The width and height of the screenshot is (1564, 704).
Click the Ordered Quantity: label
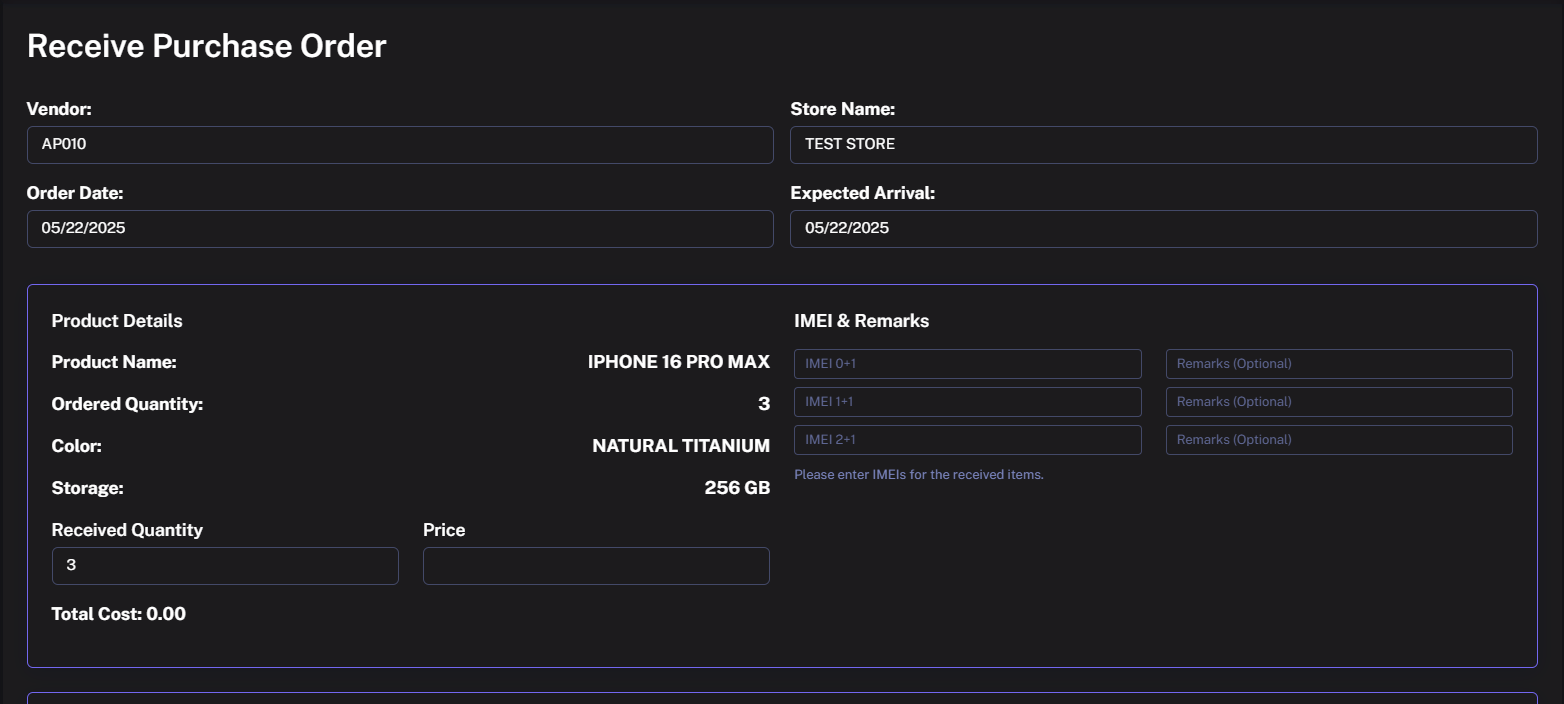[x=127, y=404]
